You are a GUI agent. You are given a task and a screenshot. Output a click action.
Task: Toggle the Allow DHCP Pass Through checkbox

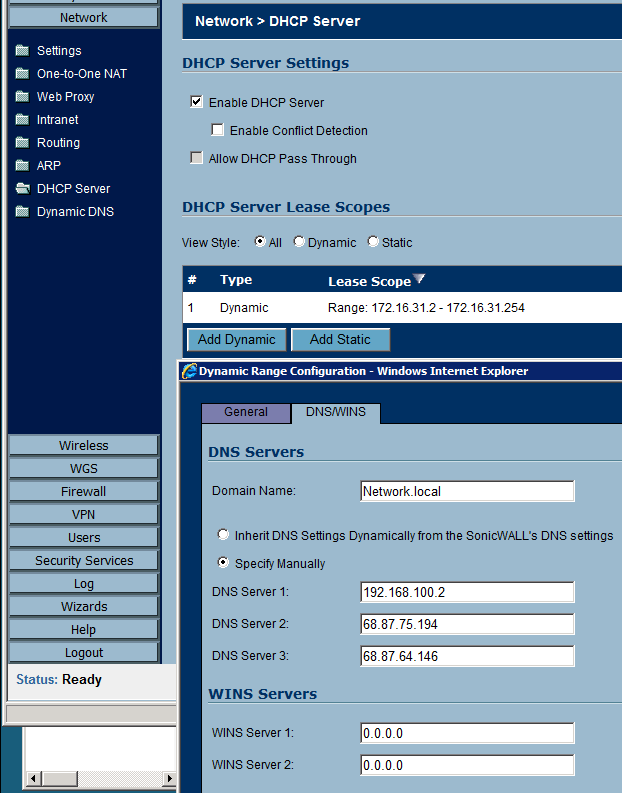[x=196, y=158]
